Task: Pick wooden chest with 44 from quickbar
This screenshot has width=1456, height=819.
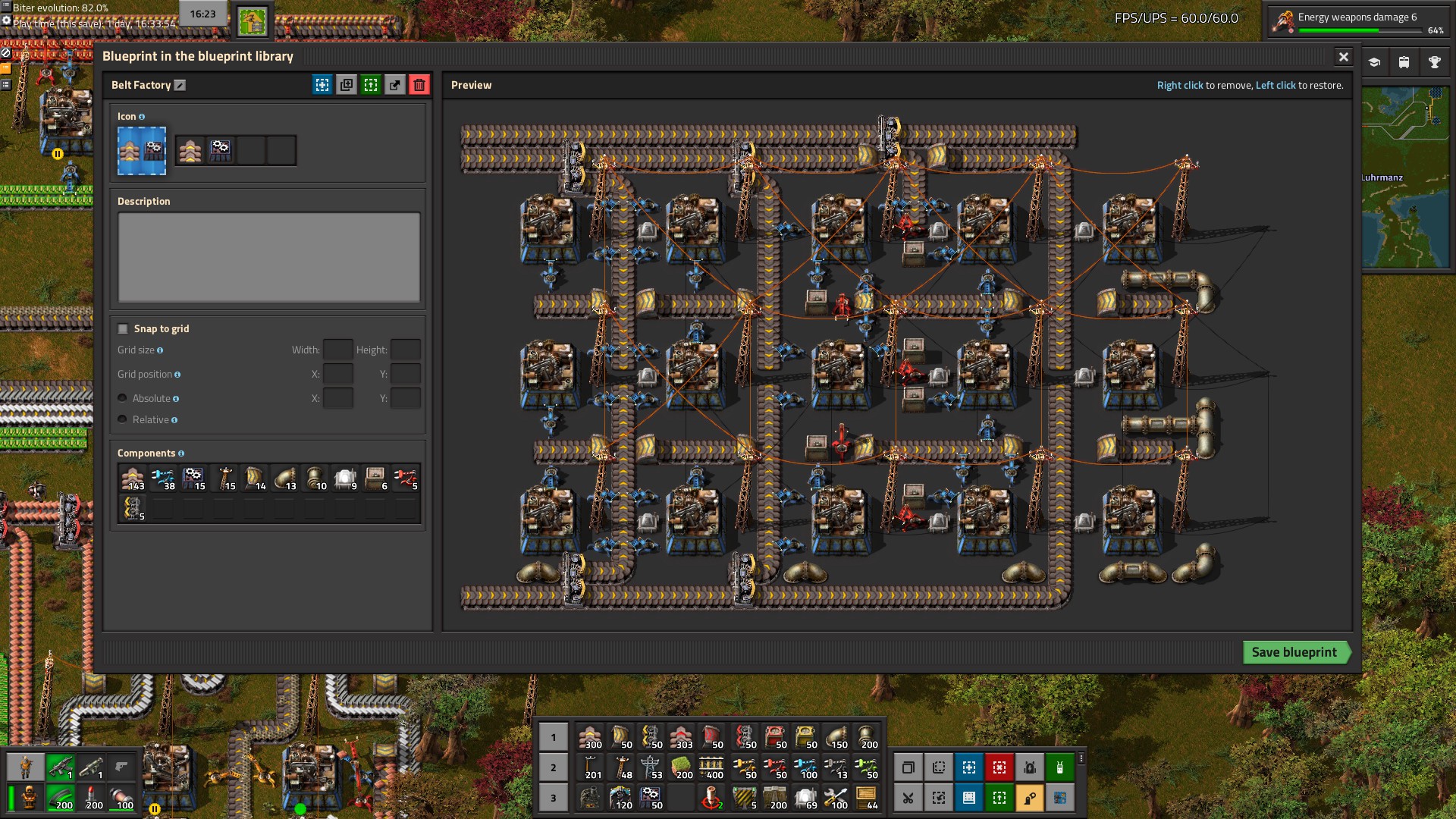Action: point(866,798)
